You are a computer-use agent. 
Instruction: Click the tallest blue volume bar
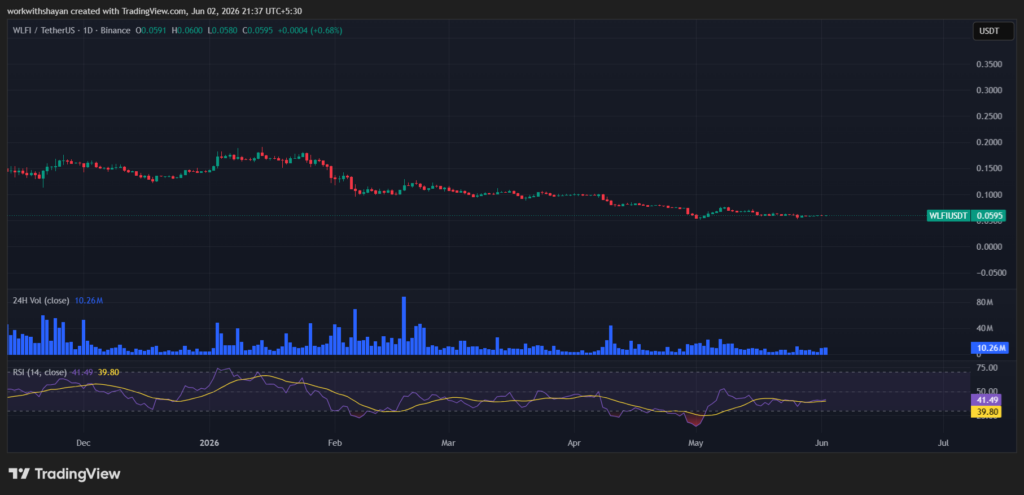click(404, 326)
